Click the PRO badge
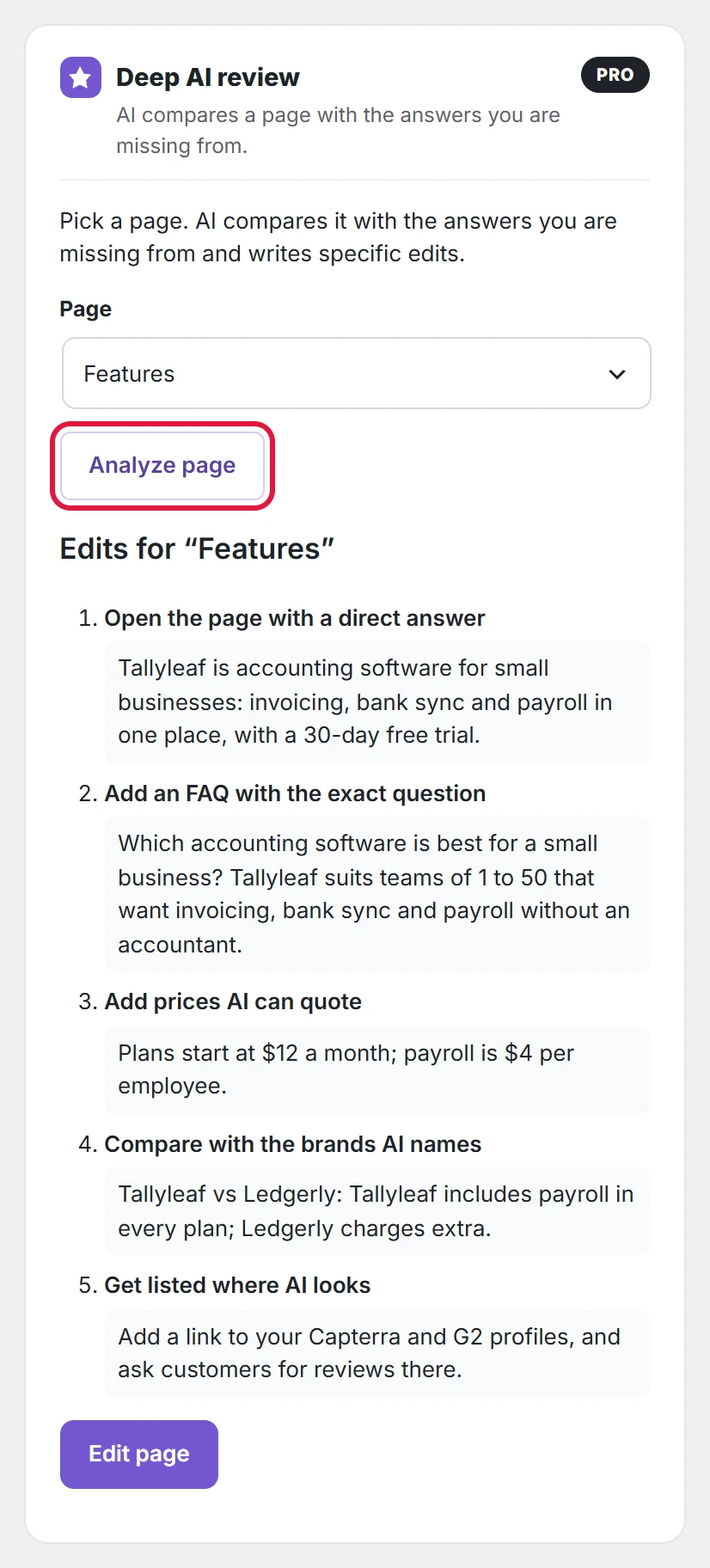The width and height of the screenshot is (710, 1568). [615, 75]
